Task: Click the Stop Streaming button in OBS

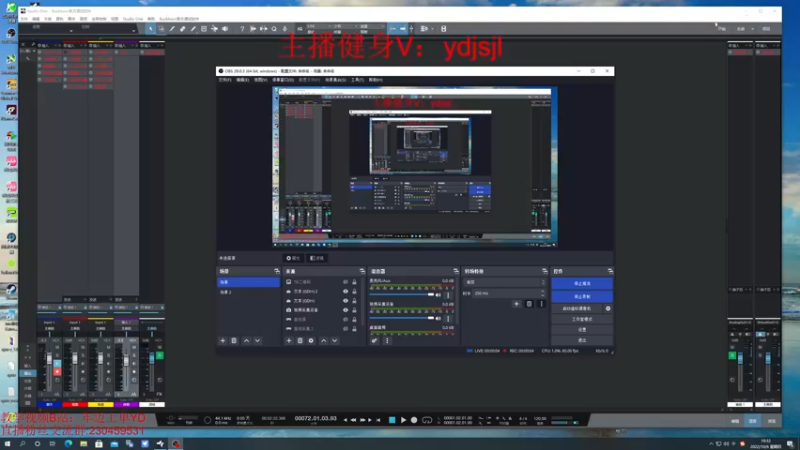Action: [x=582, y=283]
